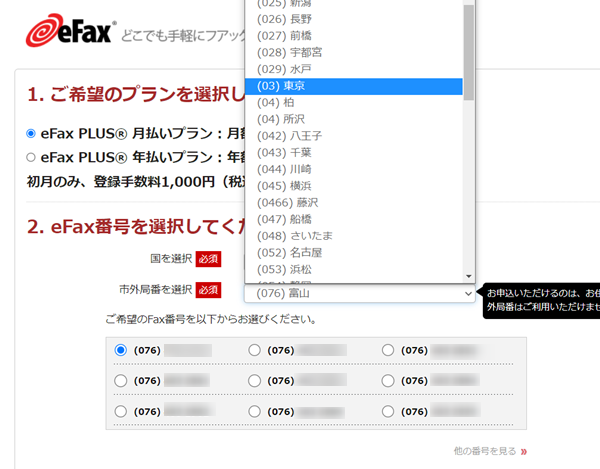Image resolution: width=600 pixels, height=469 pixels.
Task: Select the right (076) fax number in row one
Action: 388,350
